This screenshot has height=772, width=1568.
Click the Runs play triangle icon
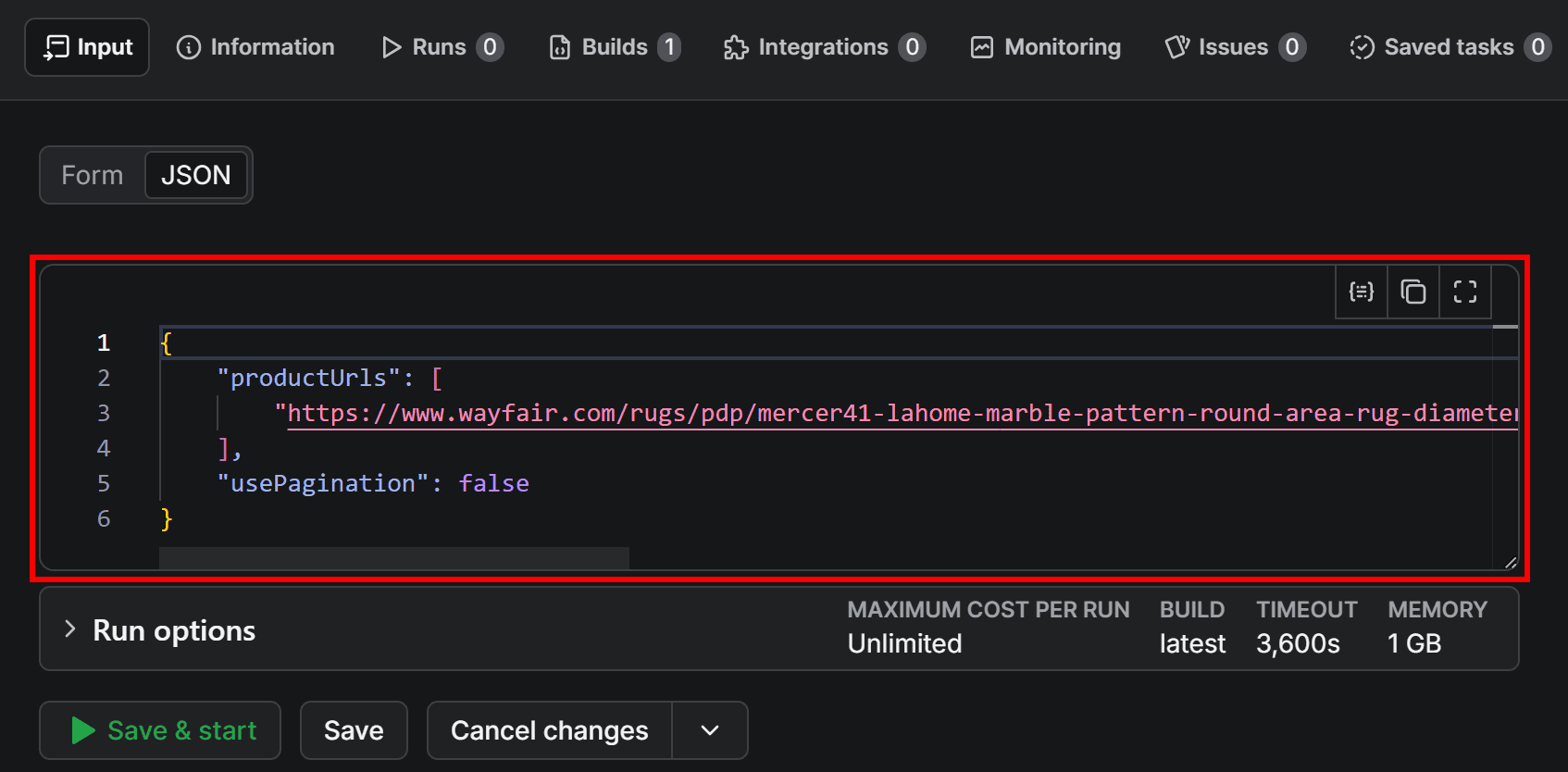tap(392, 47)
